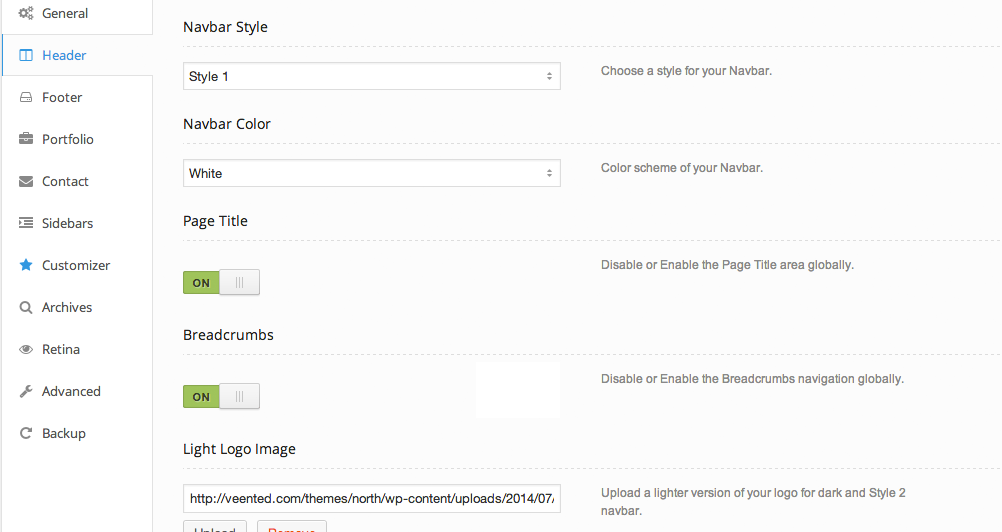Click the Page Title switch grip handle
Image resolution: width=1002 pixels, height=532 pixels.
[239, 282]
